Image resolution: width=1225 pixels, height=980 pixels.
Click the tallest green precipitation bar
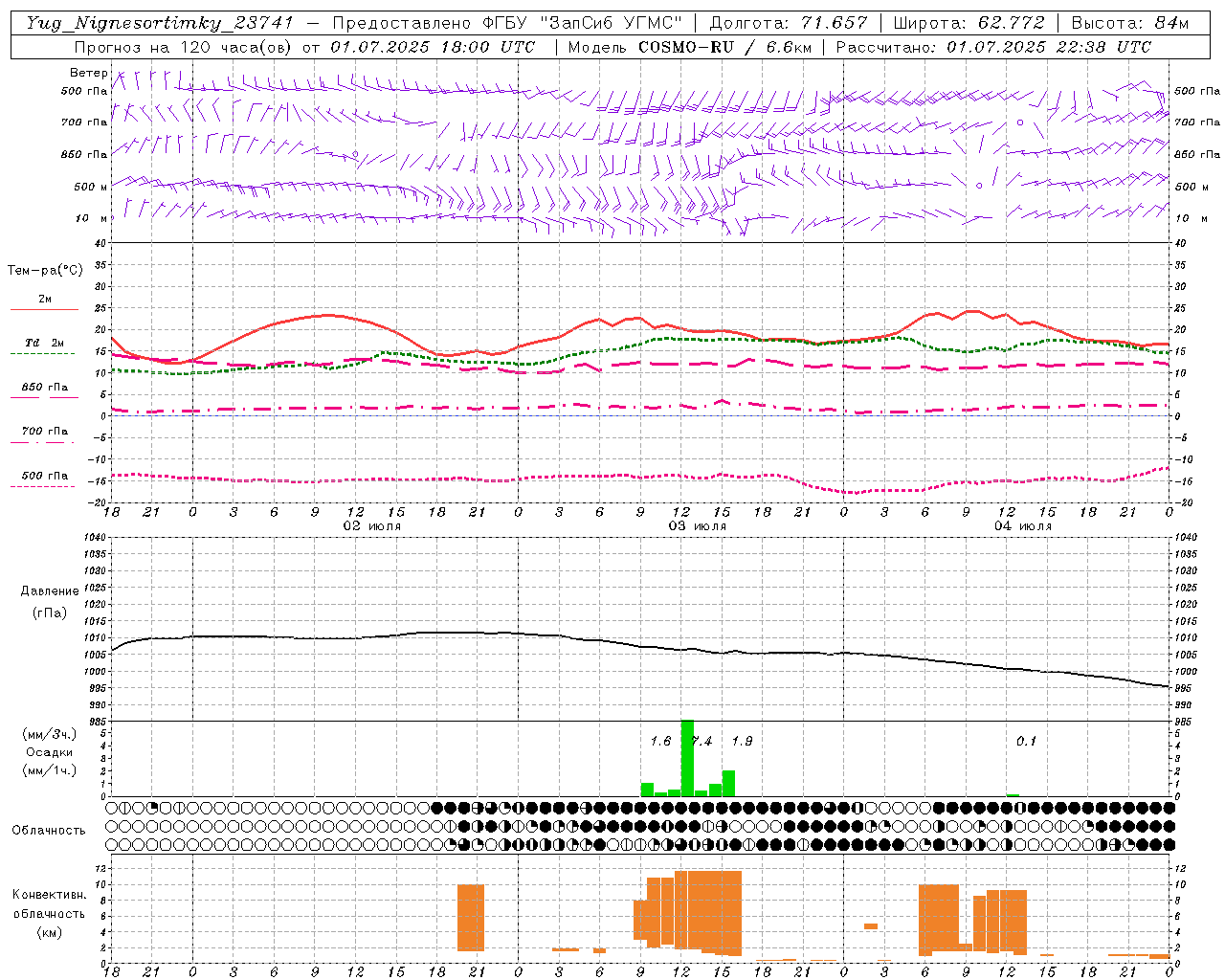click(x=687, y=758)
